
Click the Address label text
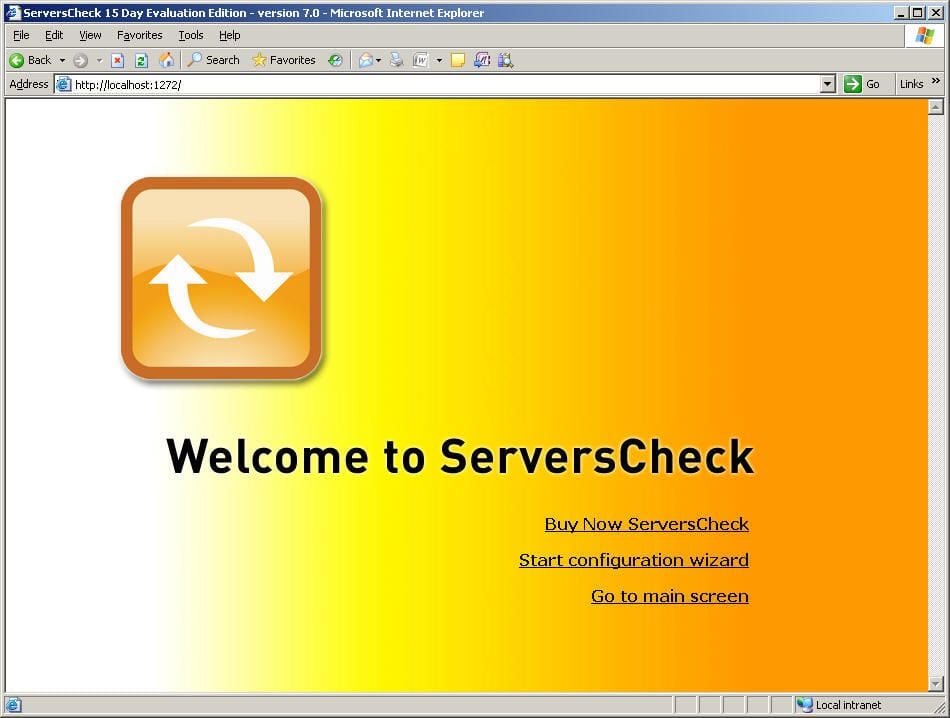coord(28,84)
